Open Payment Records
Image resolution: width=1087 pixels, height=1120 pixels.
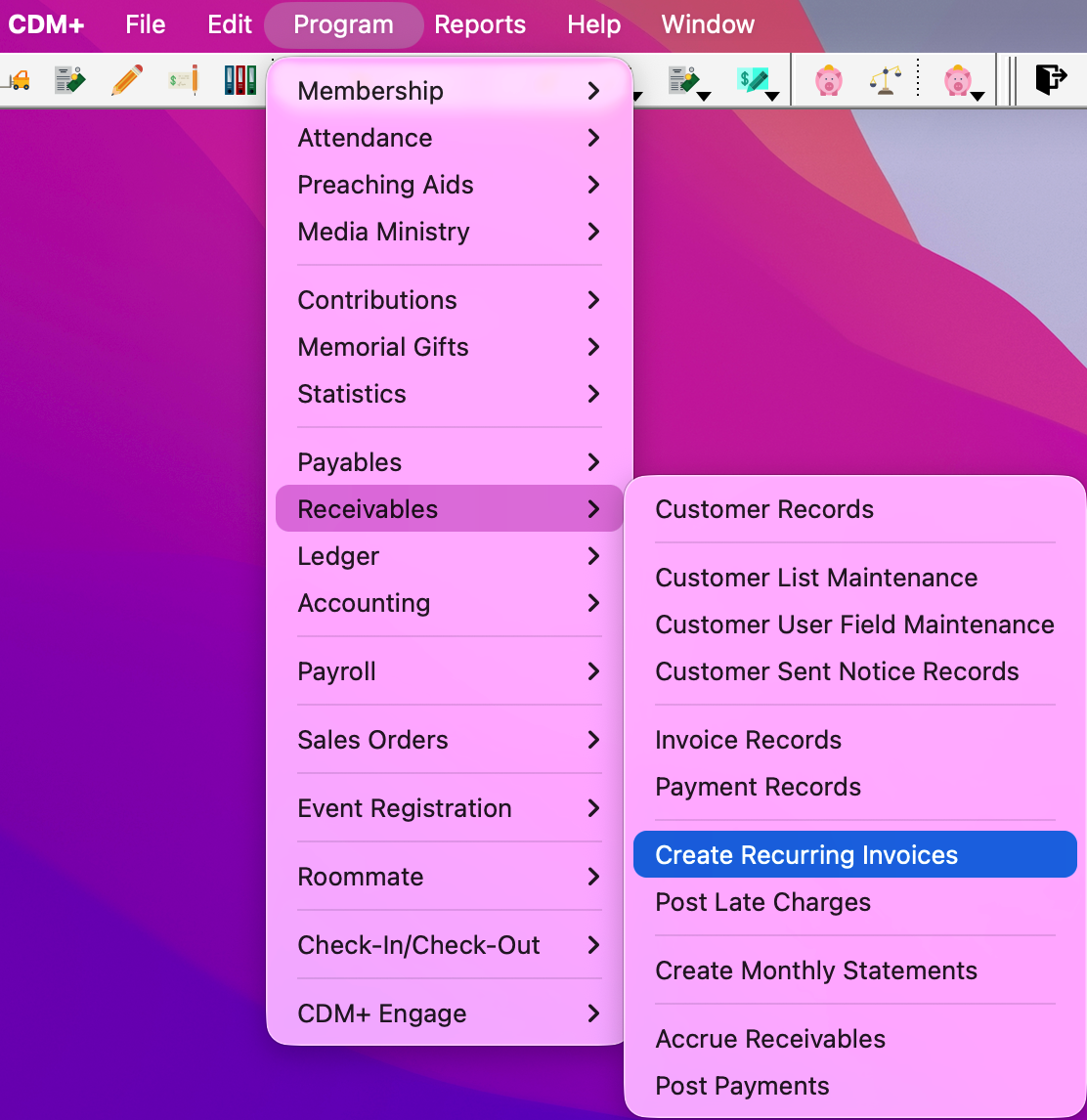tap(854, 787)
